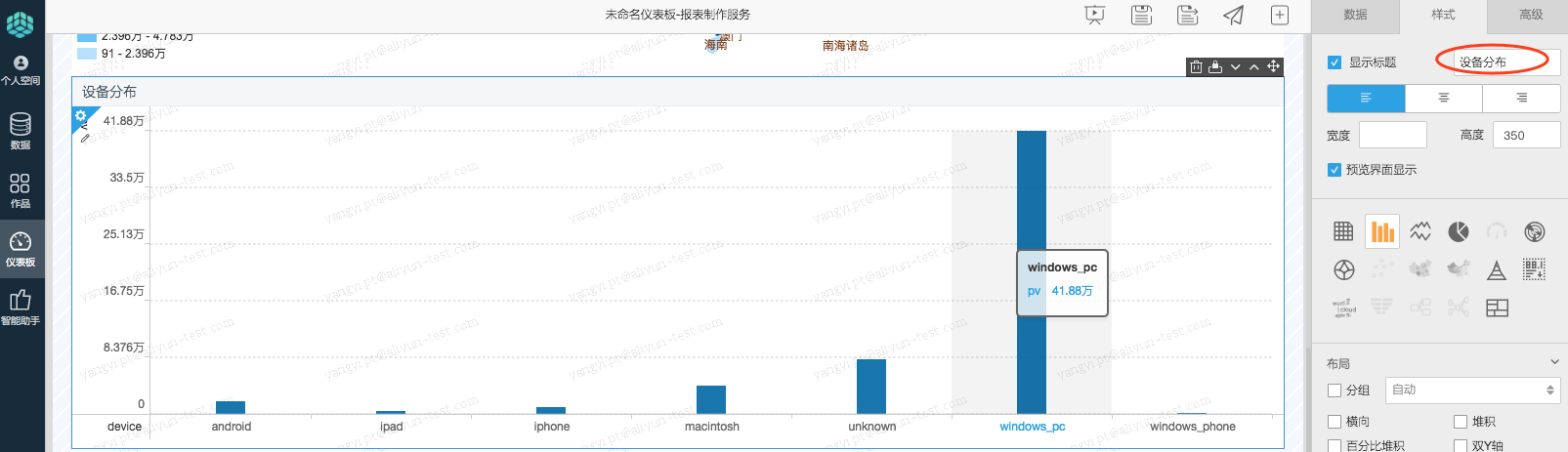Open the 仪表板 dashboard section in sidebar
The height and width of the screenshot is (452, 1568).
21,249
